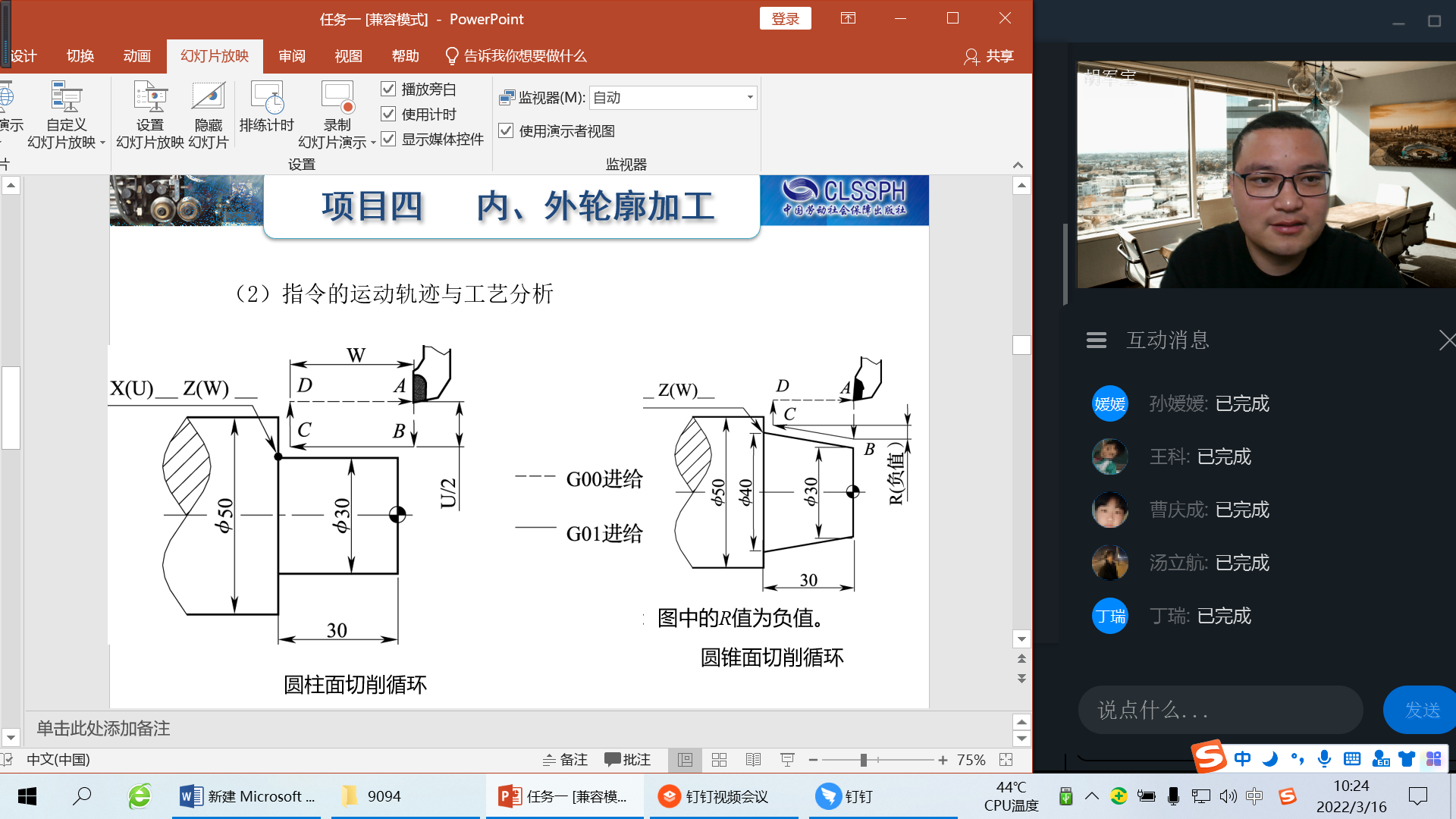Click the 说点什么 chat input field
This screenshot has height=819, width=1456.
pyautogui.click(x=1219, y=710)
